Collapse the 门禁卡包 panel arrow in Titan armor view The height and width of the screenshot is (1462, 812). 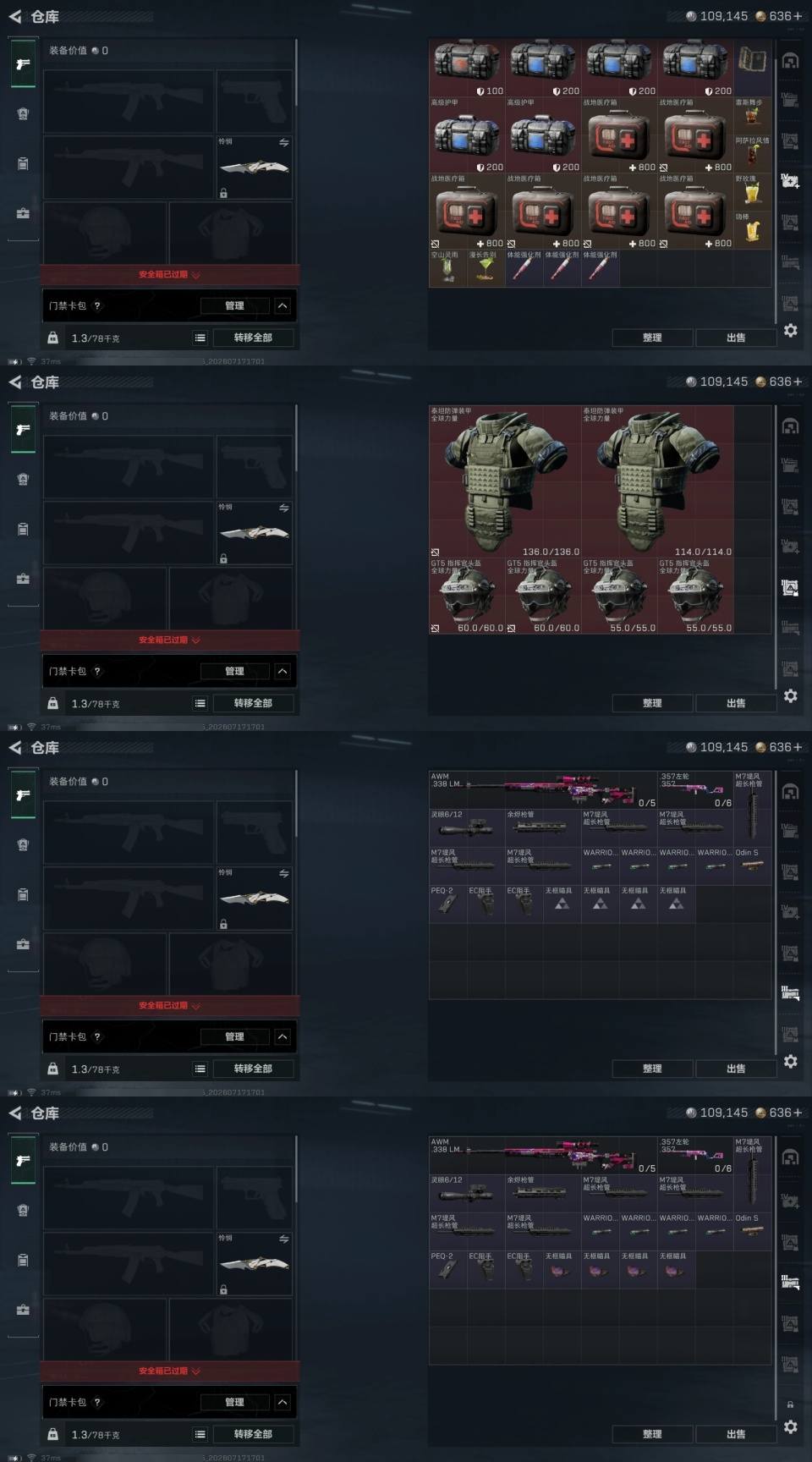283,671
